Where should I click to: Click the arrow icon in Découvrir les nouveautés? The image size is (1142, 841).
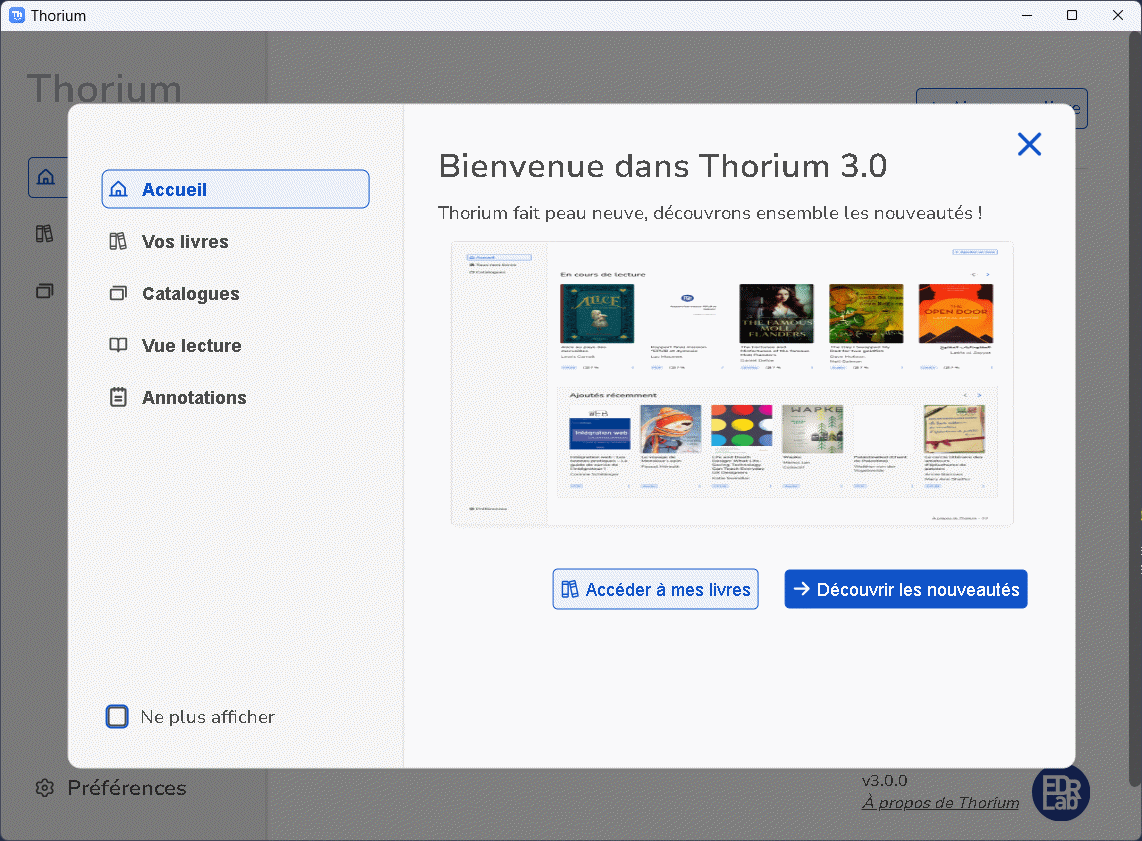802,589
